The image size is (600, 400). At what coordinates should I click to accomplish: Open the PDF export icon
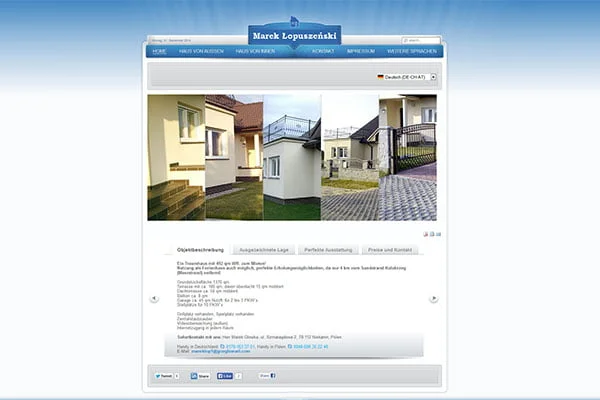coord(426,234)
